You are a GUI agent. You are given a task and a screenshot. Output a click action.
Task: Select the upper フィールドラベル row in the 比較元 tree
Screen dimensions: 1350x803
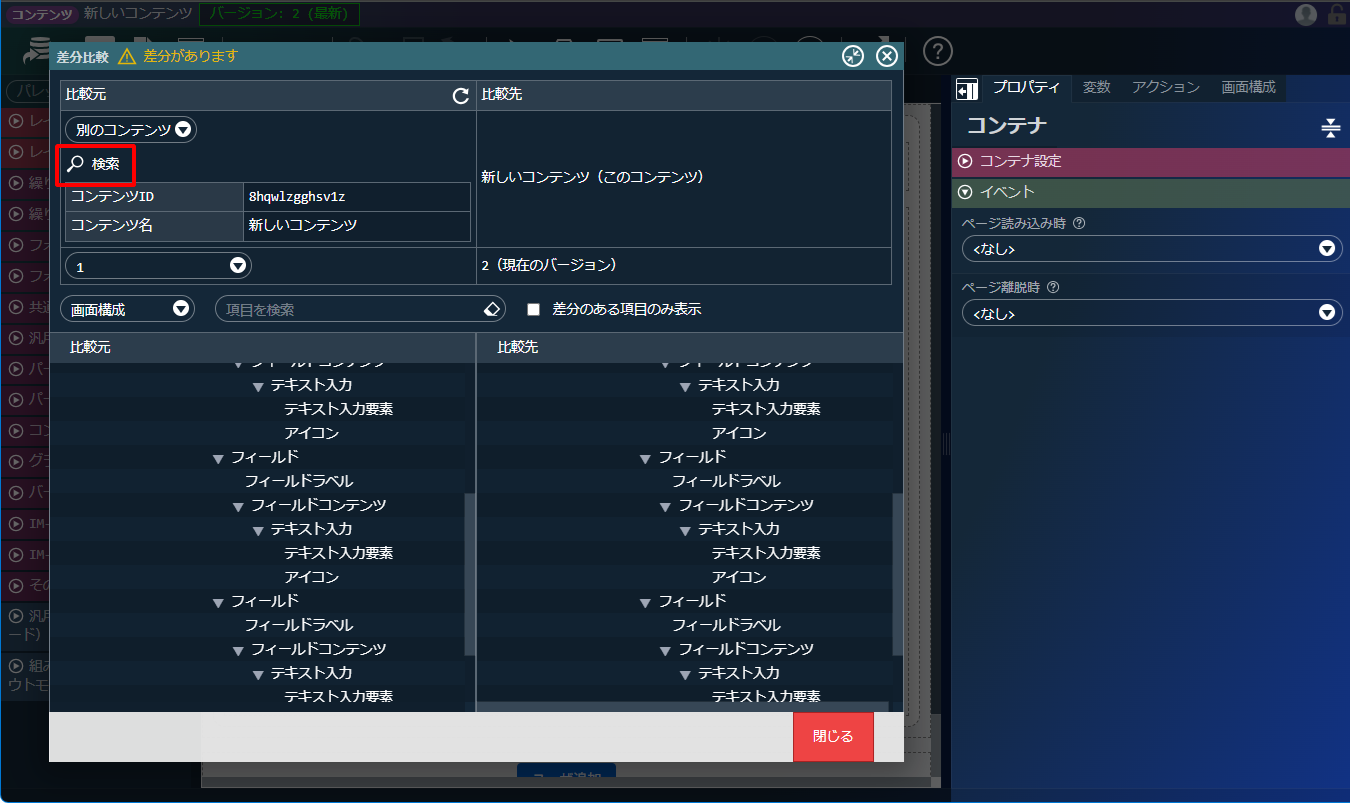pos(299,481)
